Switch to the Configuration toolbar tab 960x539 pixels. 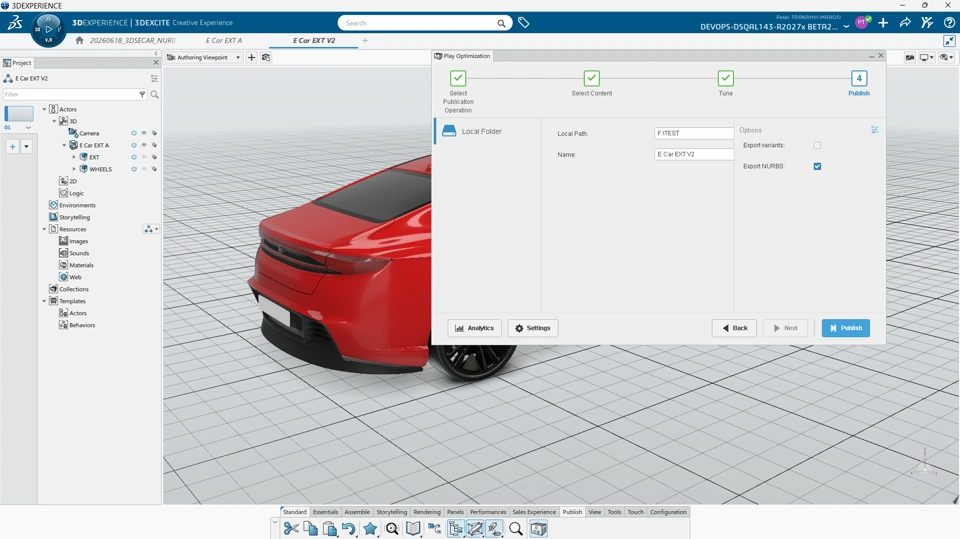(x=668, y=512)
